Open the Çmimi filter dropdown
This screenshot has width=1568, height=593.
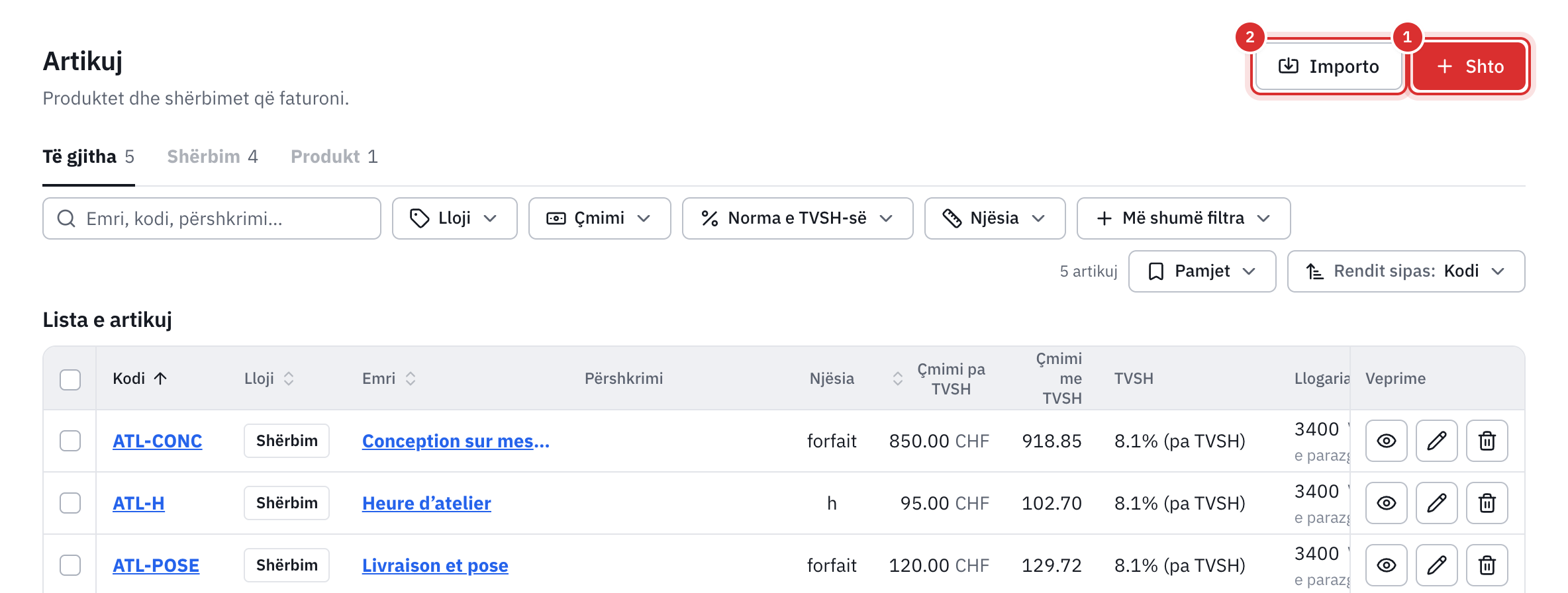(599, 218)
